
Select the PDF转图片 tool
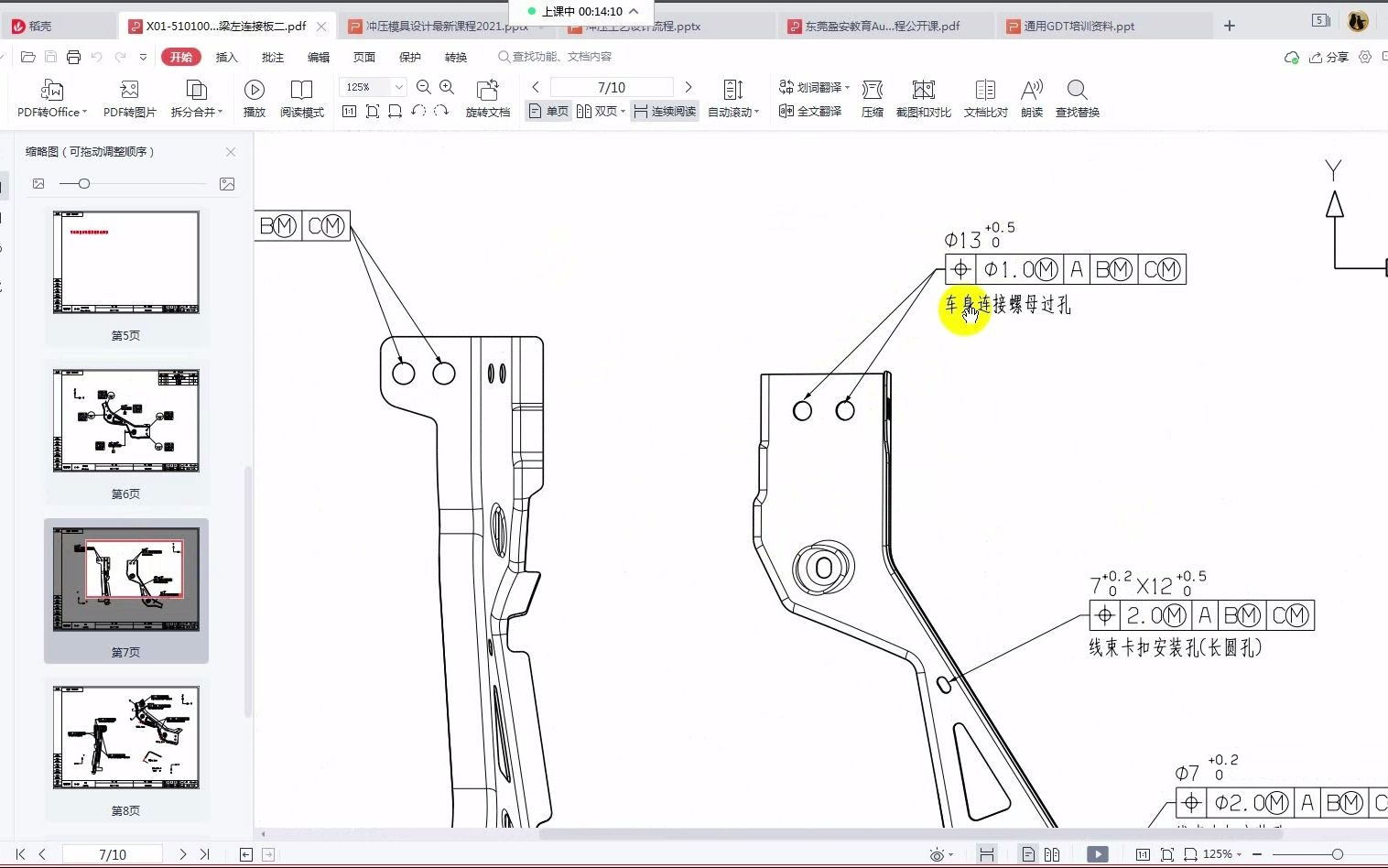point(128,98)
